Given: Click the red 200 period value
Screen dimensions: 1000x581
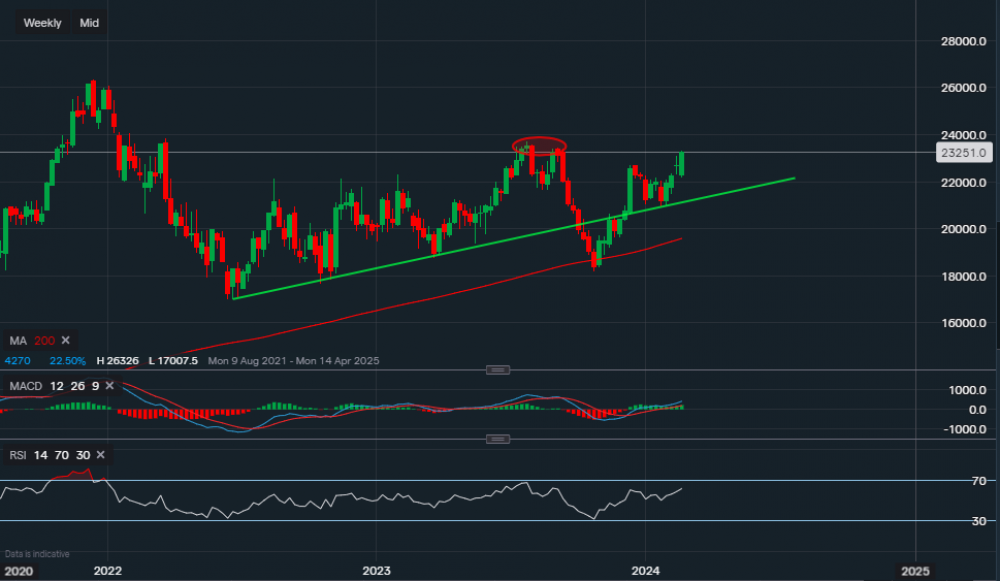Looking at the screenshot, I should (x=44, y=342).
